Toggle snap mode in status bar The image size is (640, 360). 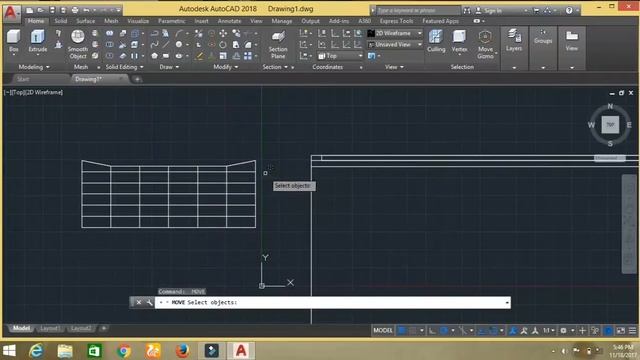pos(413,331)
